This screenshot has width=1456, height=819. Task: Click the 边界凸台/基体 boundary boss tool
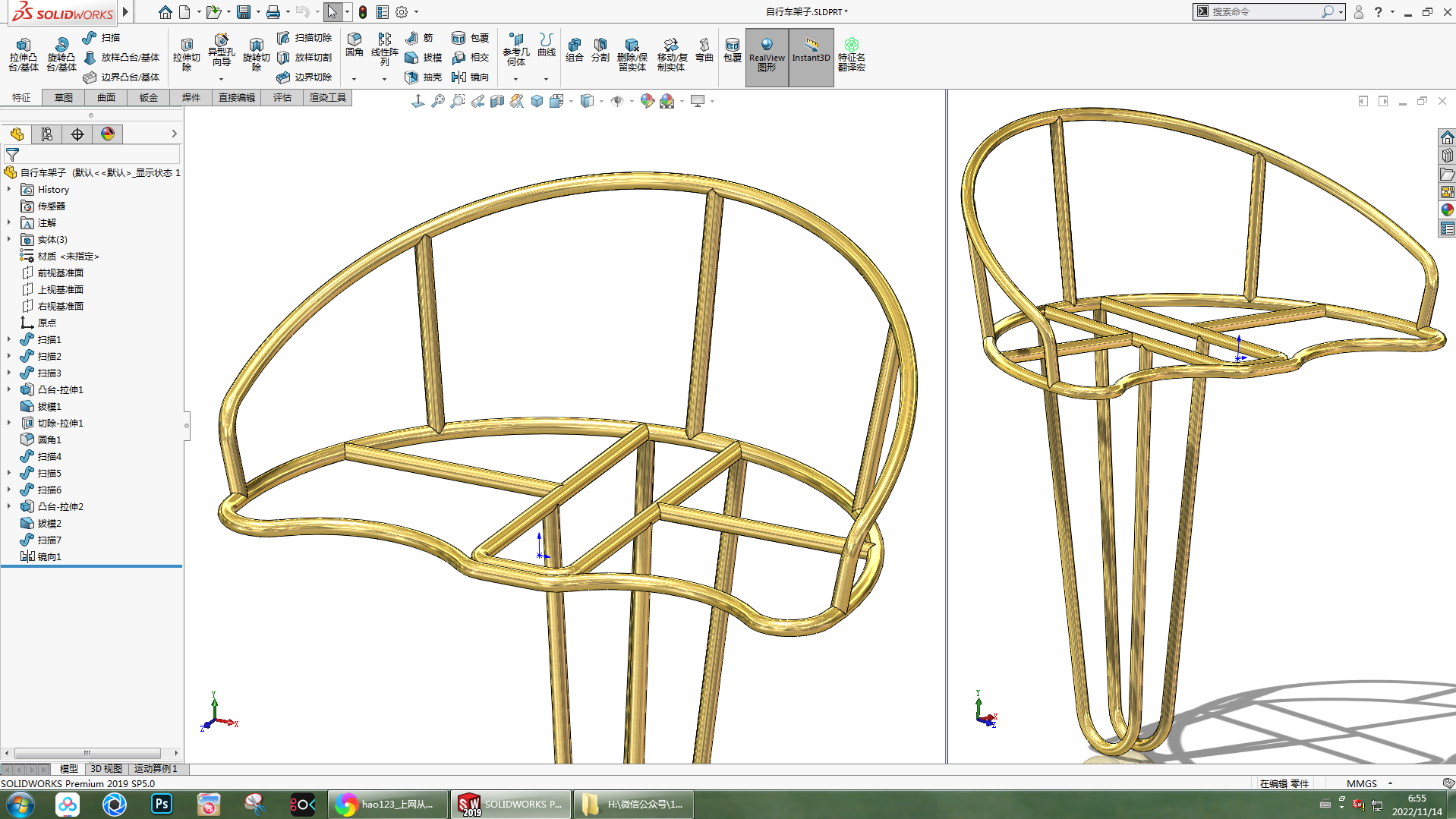(121, 77)
